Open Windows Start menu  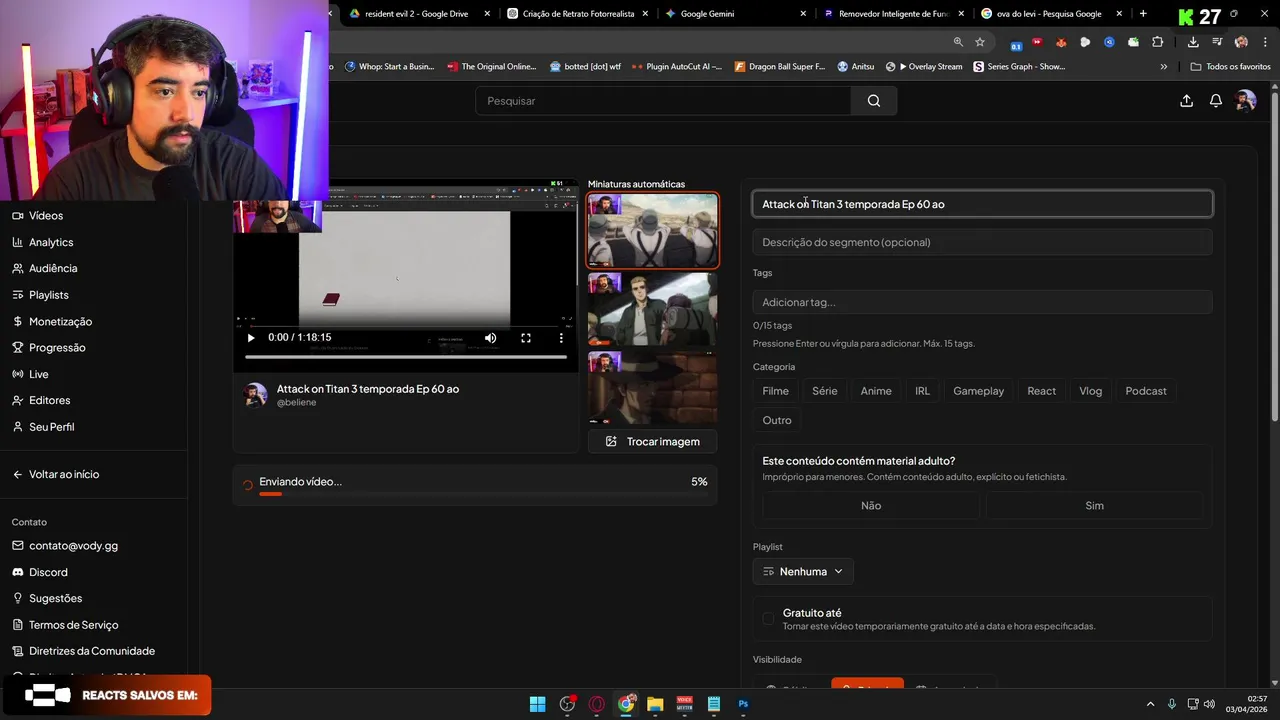537,704
